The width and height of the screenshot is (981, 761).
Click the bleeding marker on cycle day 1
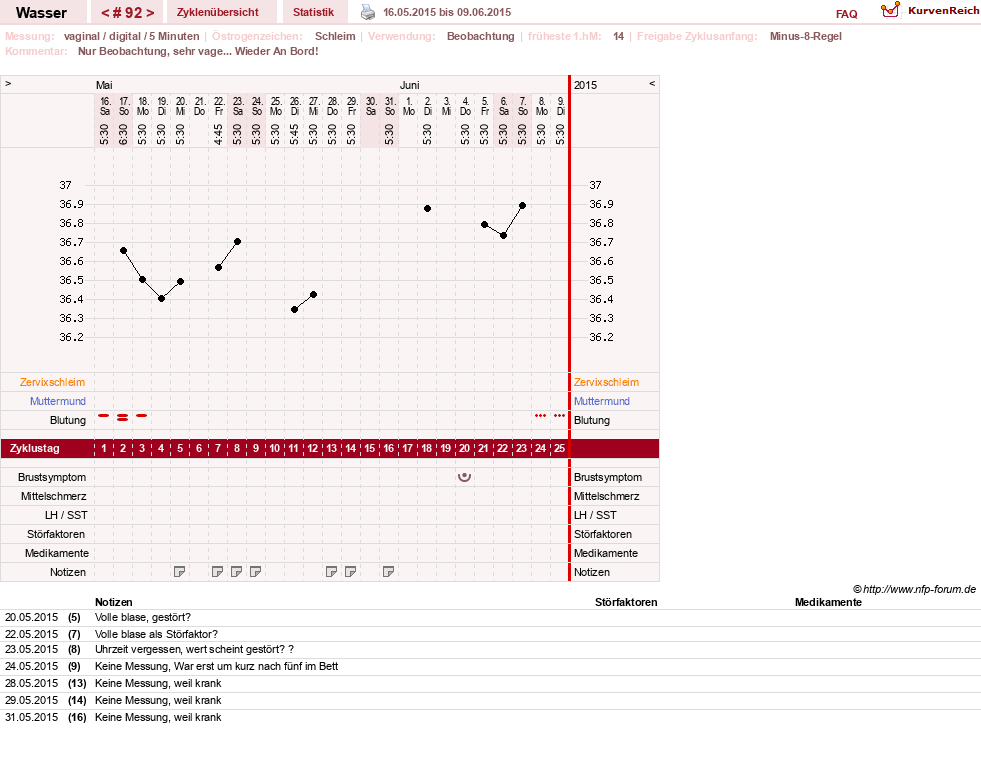click(x=104, y=416)
